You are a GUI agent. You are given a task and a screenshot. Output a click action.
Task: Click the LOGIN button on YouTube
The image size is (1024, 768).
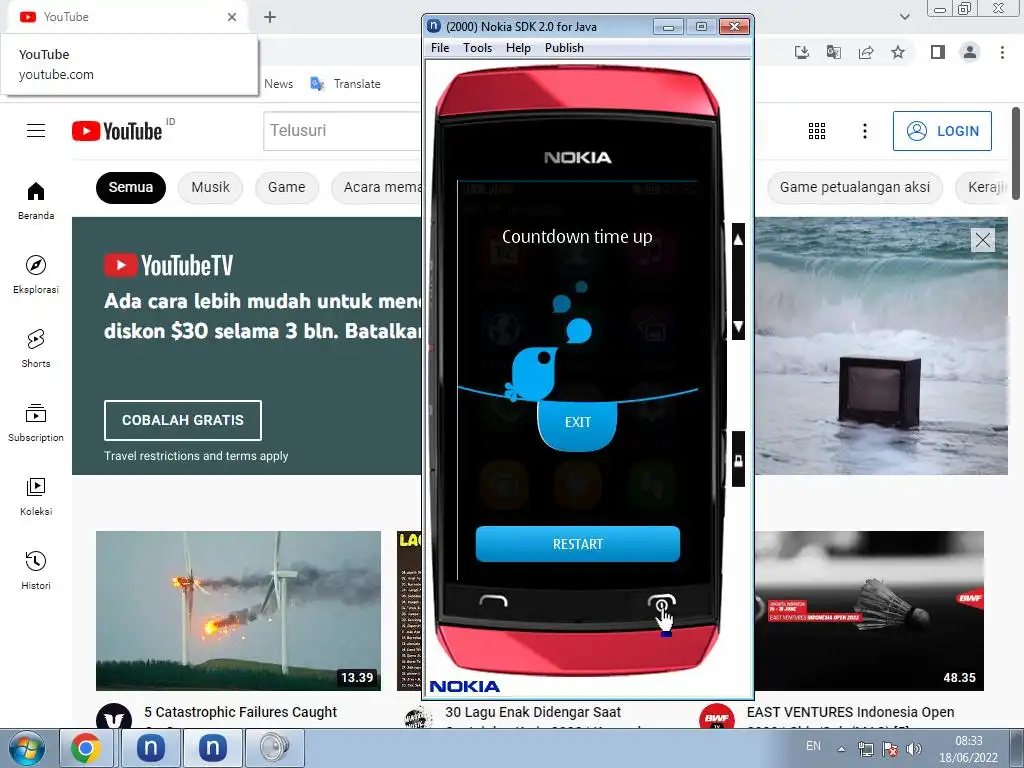click(x=942, y=131)
